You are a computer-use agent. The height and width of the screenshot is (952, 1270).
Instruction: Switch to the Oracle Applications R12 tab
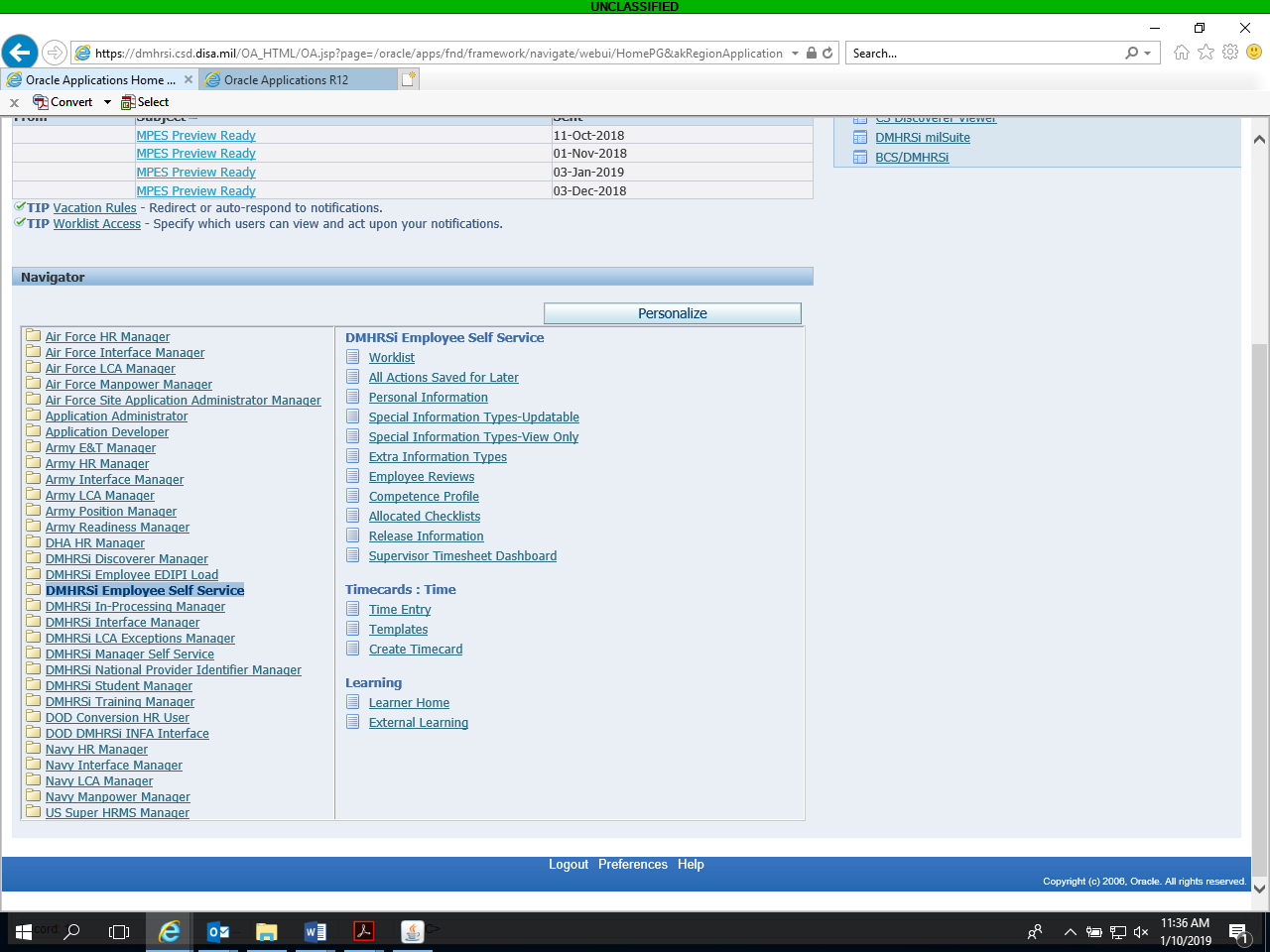point(286,80)
